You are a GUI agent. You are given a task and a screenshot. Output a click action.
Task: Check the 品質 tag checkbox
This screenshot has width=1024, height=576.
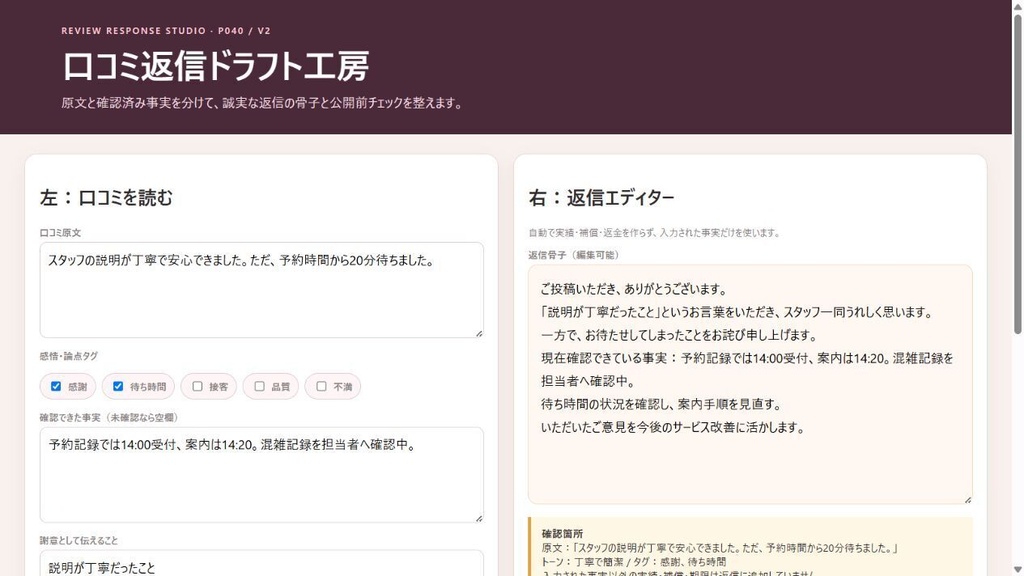coord(259,387)
